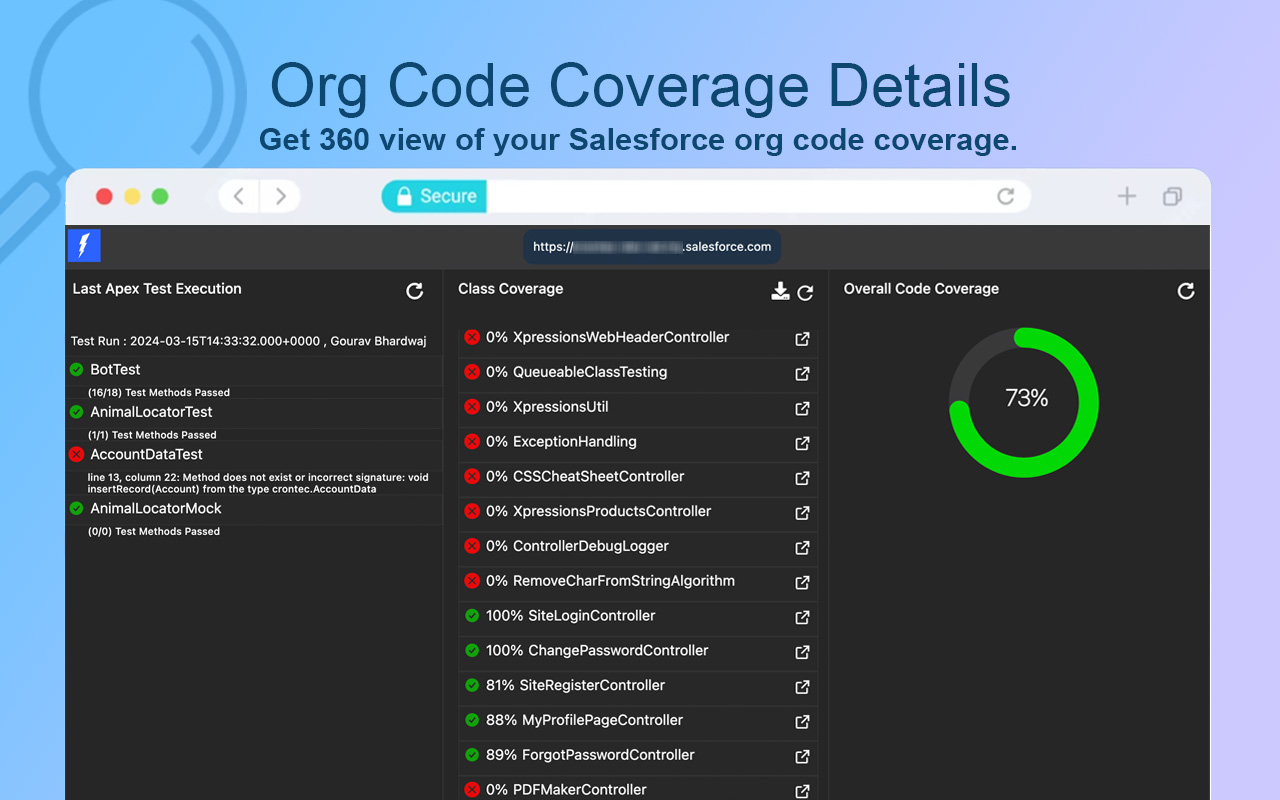Viewport: 1280px width, 800px height.
Task: Open SiteLoginController external link icon
Action: pyautogui.click(x=802, y=617)
